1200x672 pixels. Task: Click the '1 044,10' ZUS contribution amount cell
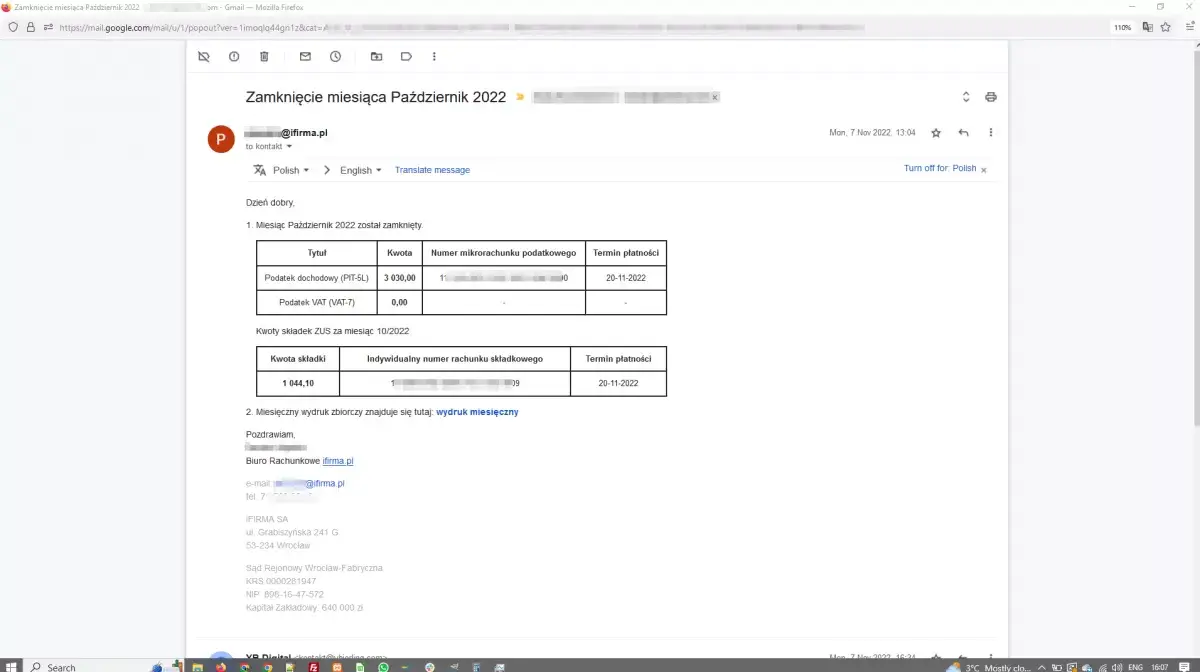pyautogui.click(x=298, y=384)
